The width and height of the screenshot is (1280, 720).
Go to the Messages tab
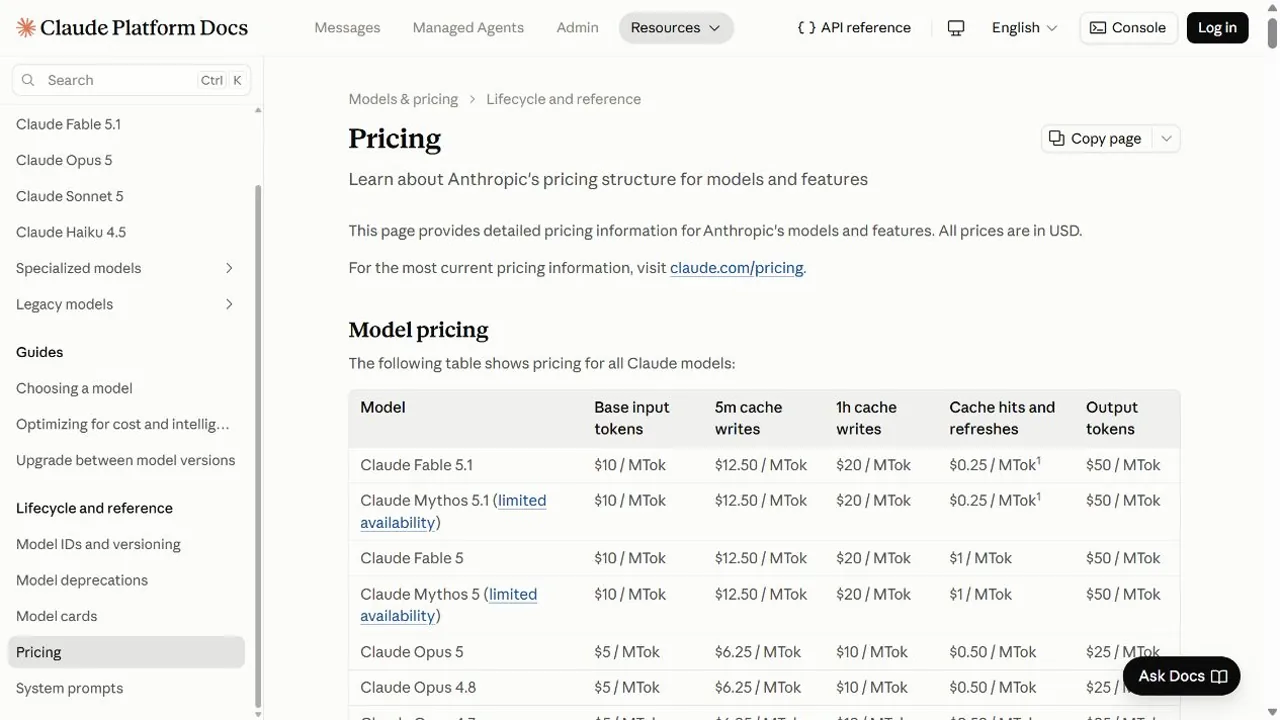(347, 28)
